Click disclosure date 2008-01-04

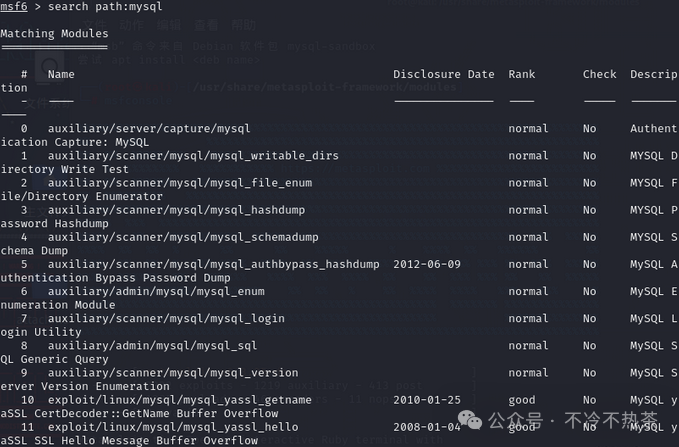(427, 427)
